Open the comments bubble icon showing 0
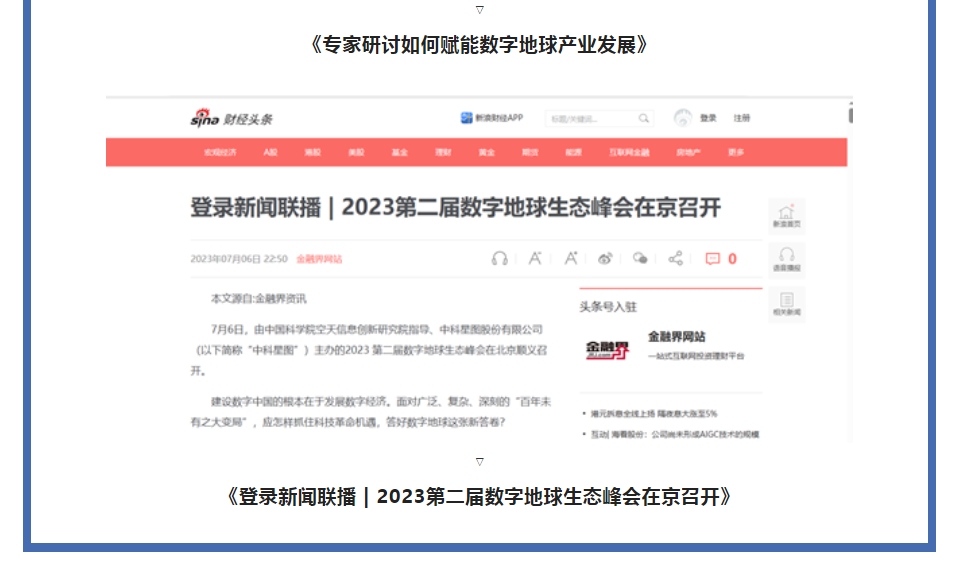The width and height of the screenshot is (957, 567). pos(713,258)
